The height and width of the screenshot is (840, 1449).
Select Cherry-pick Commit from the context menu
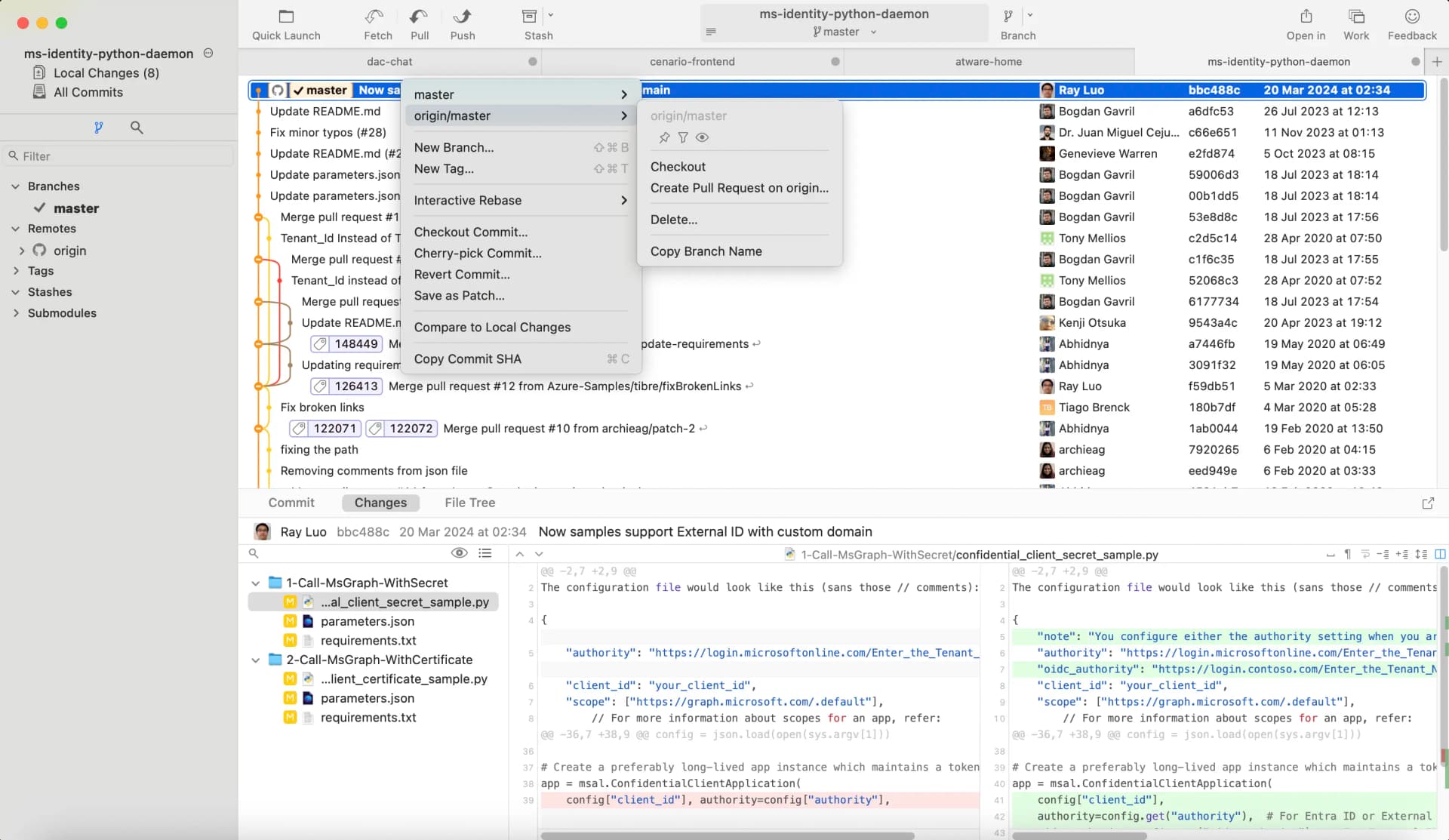coord(477,254)
